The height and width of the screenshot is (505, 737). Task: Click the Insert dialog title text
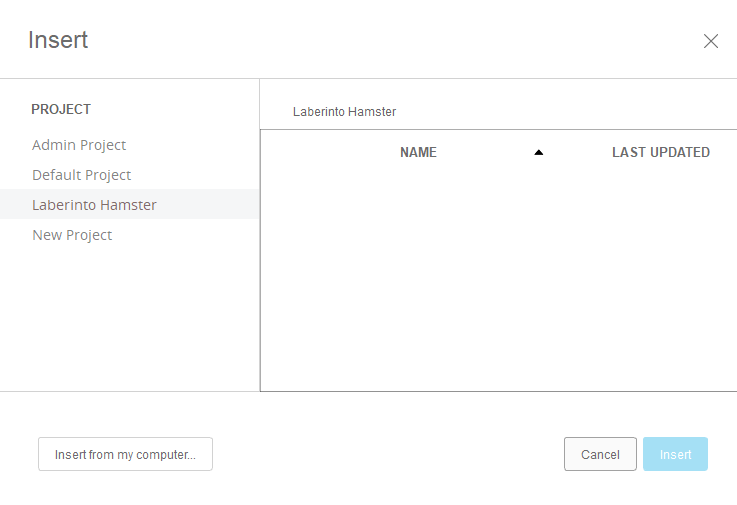(x=58, y=40)
